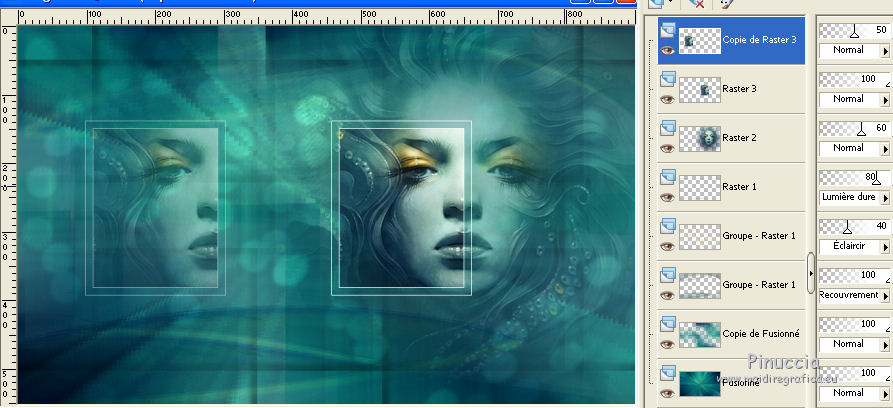The width and height of the screenshot is (893, 408).
Task: Click layer type icon of the original Fusionné layer
Action: click(668, 373)
